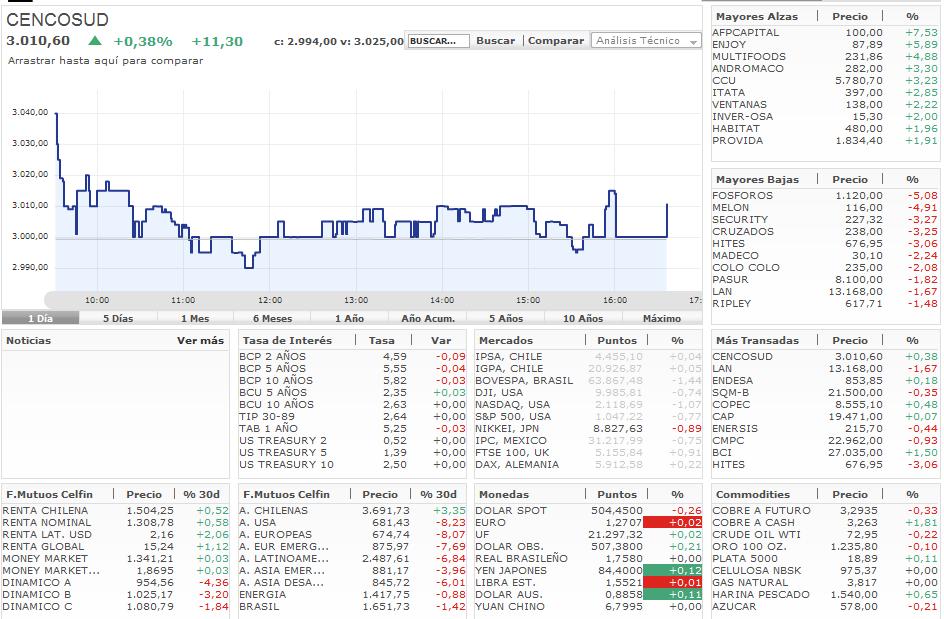Click SECURITY in Mayores Bajas
944x619 pixels.
click(740, 219)
